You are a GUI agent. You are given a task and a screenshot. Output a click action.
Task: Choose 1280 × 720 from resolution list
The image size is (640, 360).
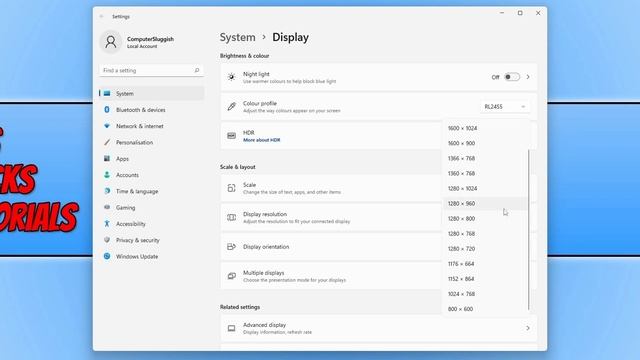coord(485,249)
